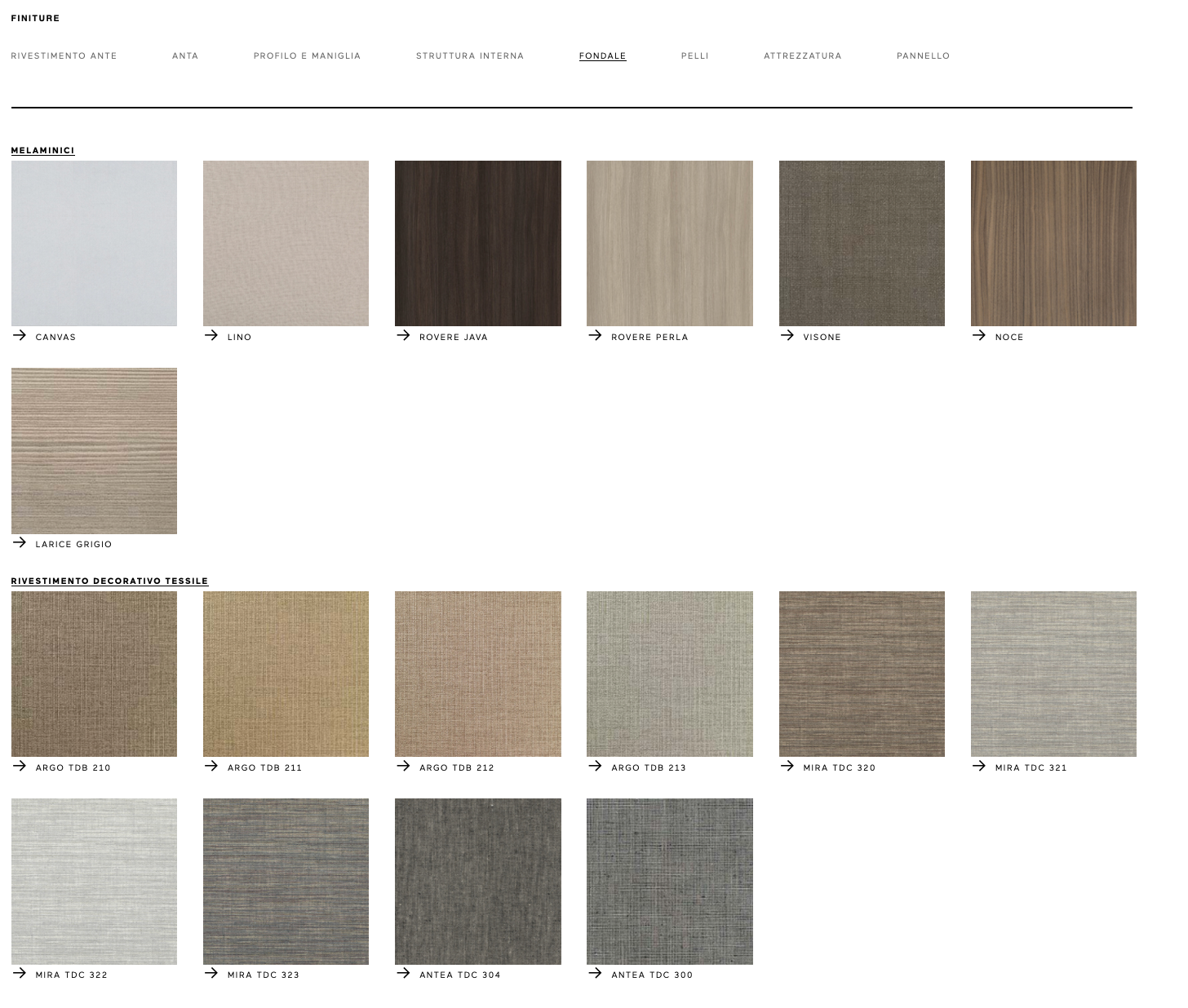Click the Melaminici section heading
The height and width of the screenshot is (1008, 1188).
click(42, 151)
